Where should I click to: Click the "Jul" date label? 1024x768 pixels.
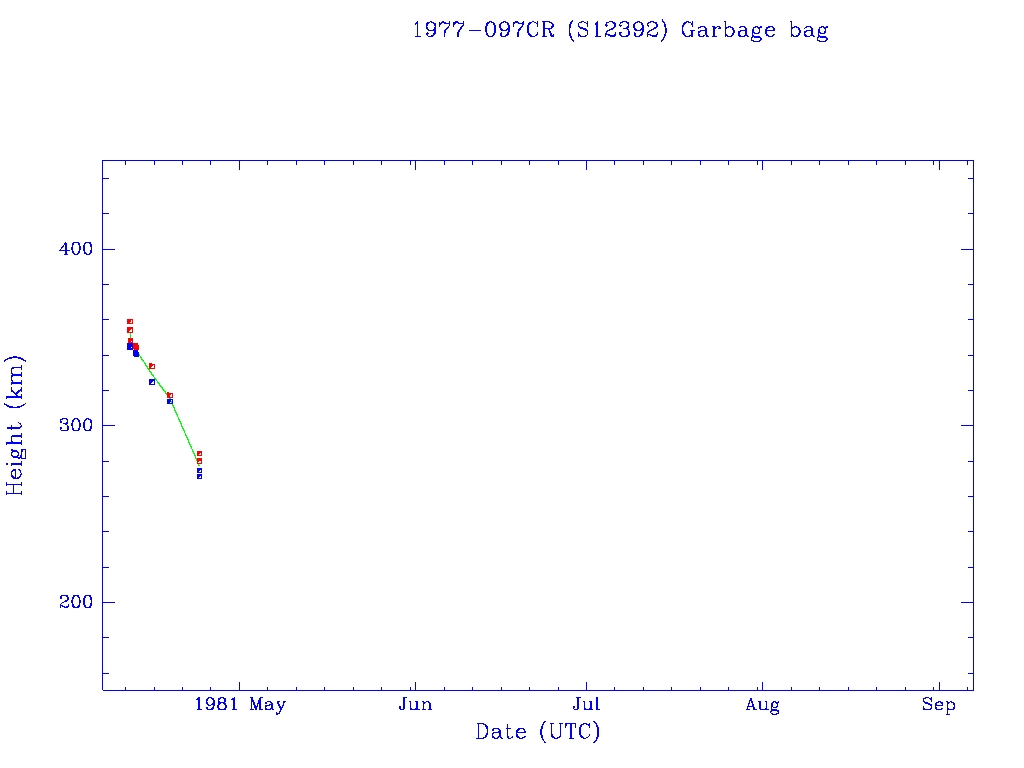tap(586, 705)
